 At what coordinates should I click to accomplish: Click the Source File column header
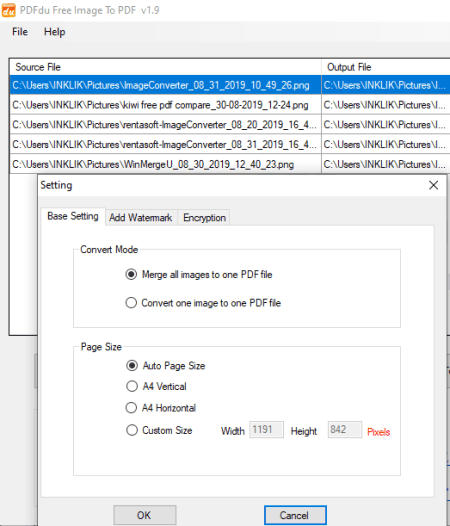pos(165,67)
